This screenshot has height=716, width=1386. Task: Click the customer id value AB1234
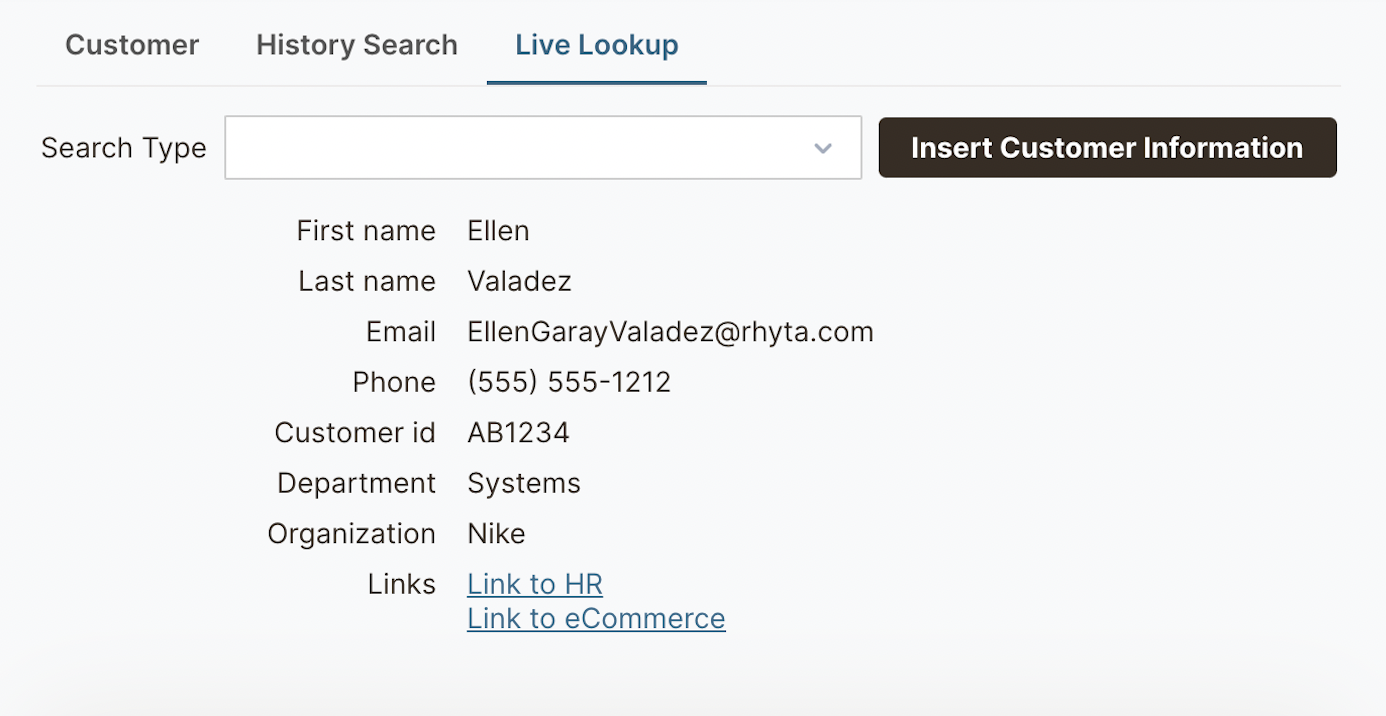[x=518, y=433]
